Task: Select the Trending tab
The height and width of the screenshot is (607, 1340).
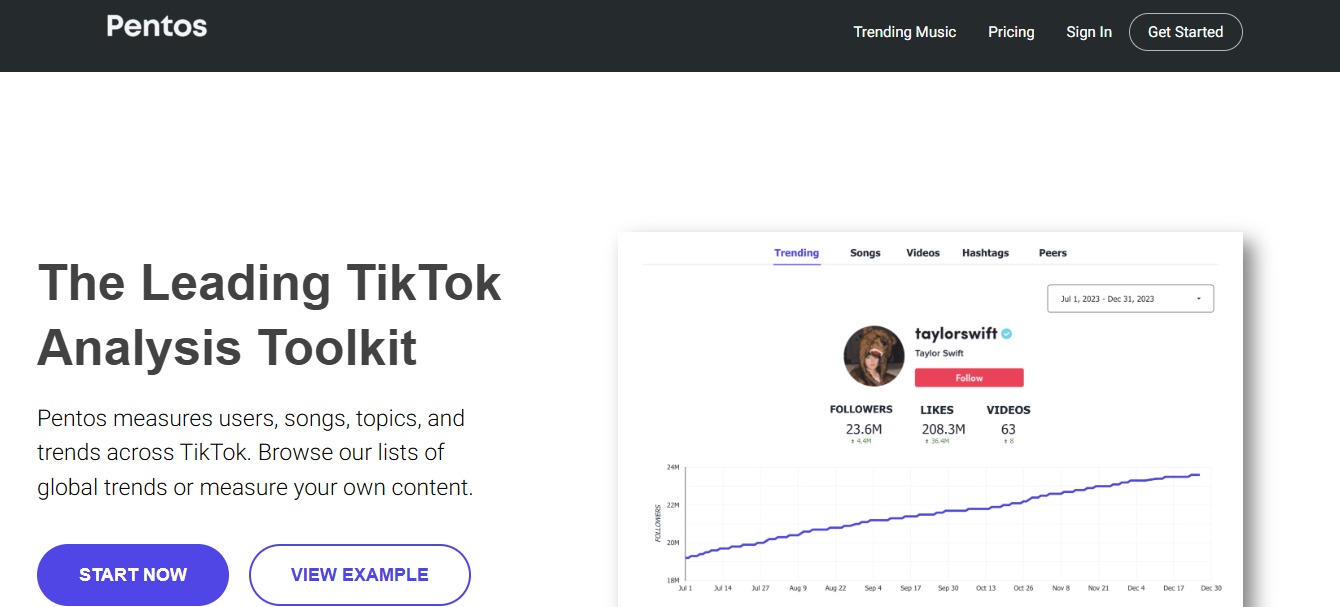Action: coord(796,252)
